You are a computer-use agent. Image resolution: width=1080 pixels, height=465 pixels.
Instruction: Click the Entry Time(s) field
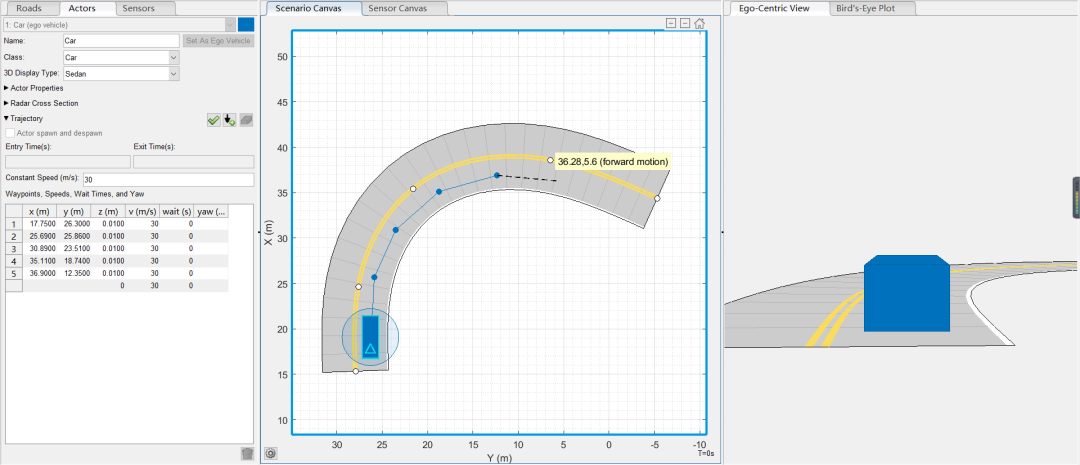tap(68, 162)
